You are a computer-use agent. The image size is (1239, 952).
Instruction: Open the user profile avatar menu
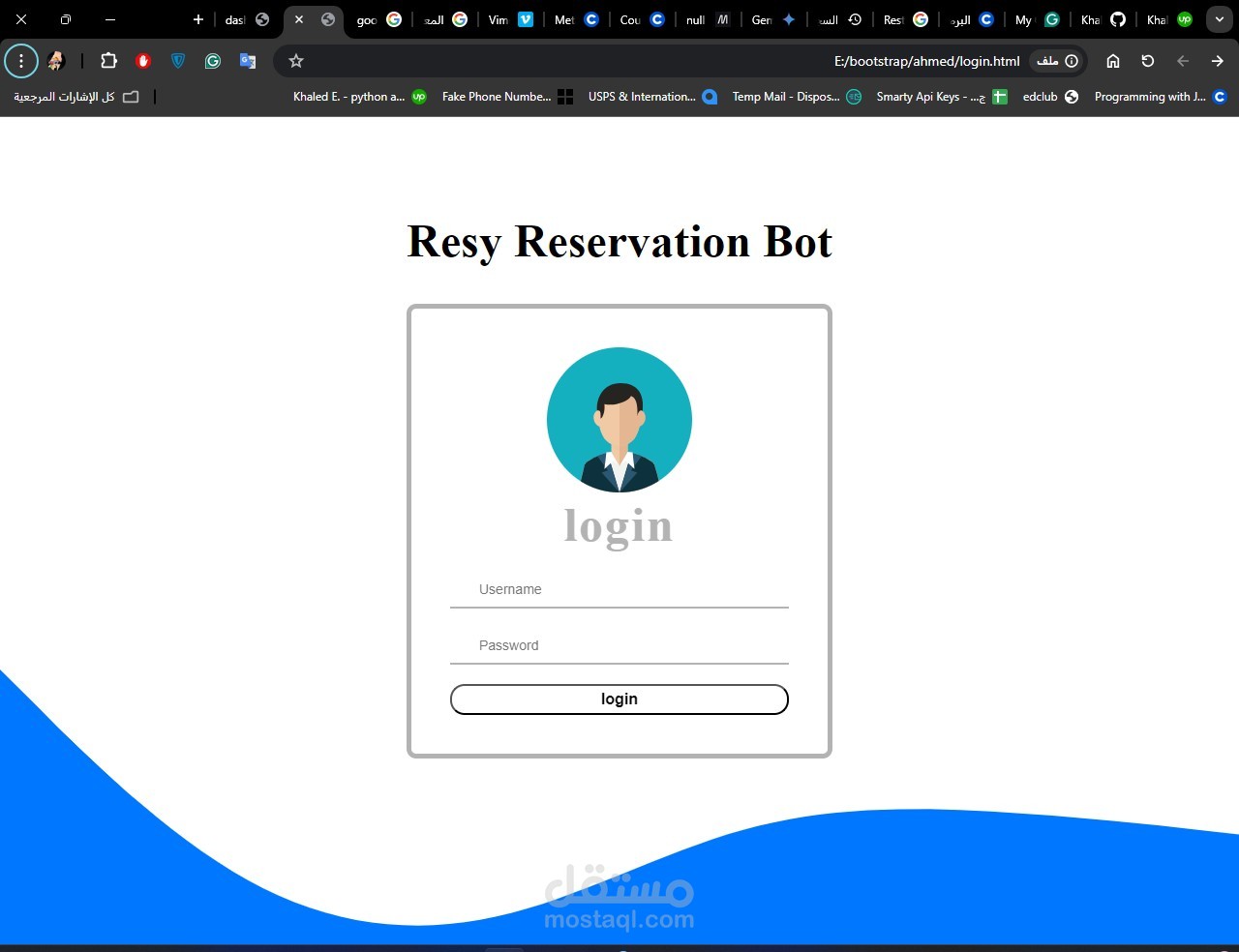pos(56,61)
